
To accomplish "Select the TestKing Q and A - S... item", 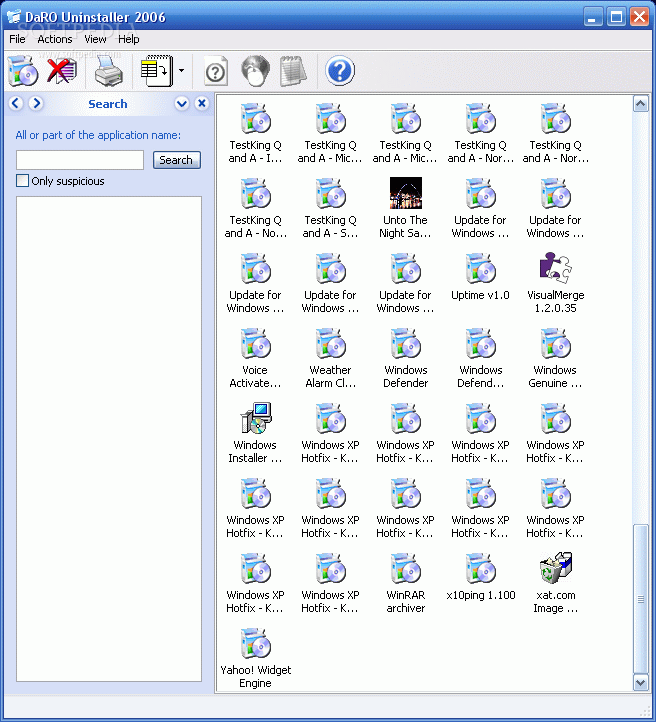I will tap(330, 209).
